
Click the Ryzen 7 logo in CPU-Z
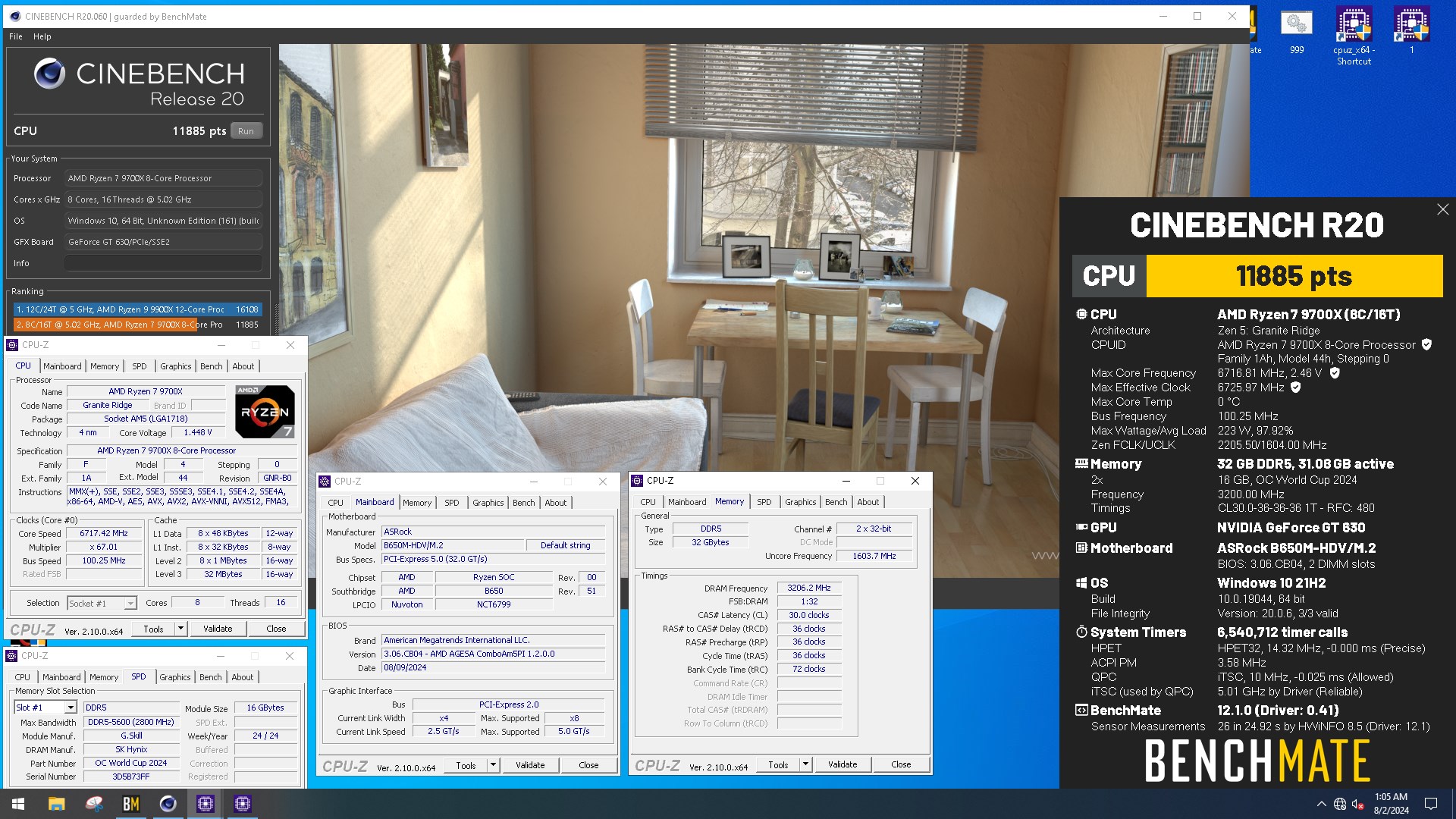coord(265,412)
